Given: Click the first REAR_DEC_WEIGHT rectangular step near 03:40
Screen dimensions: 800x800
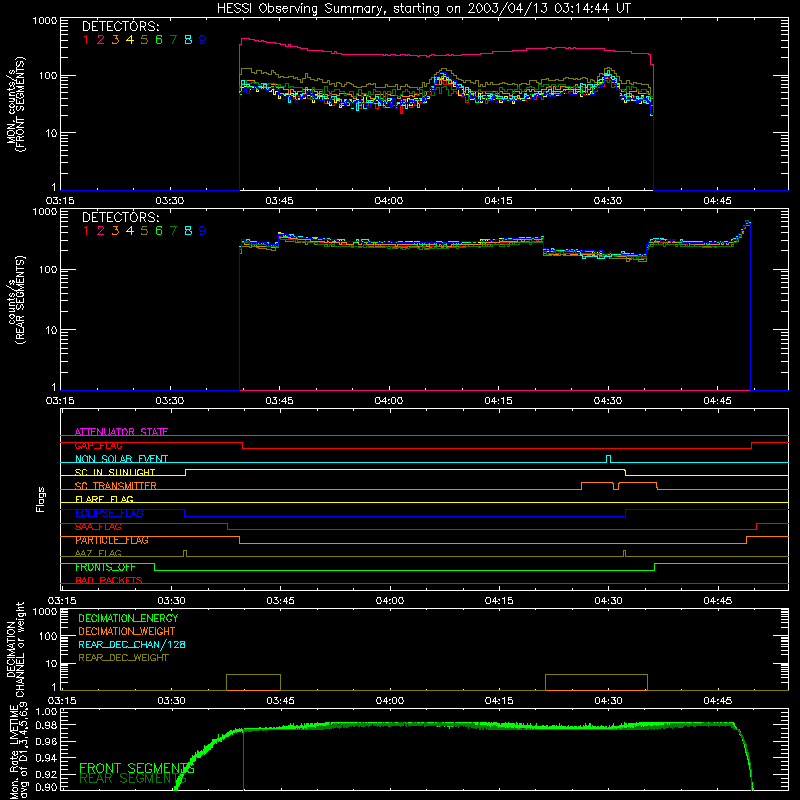Looking at the screenshot, I should click(253, 682).
